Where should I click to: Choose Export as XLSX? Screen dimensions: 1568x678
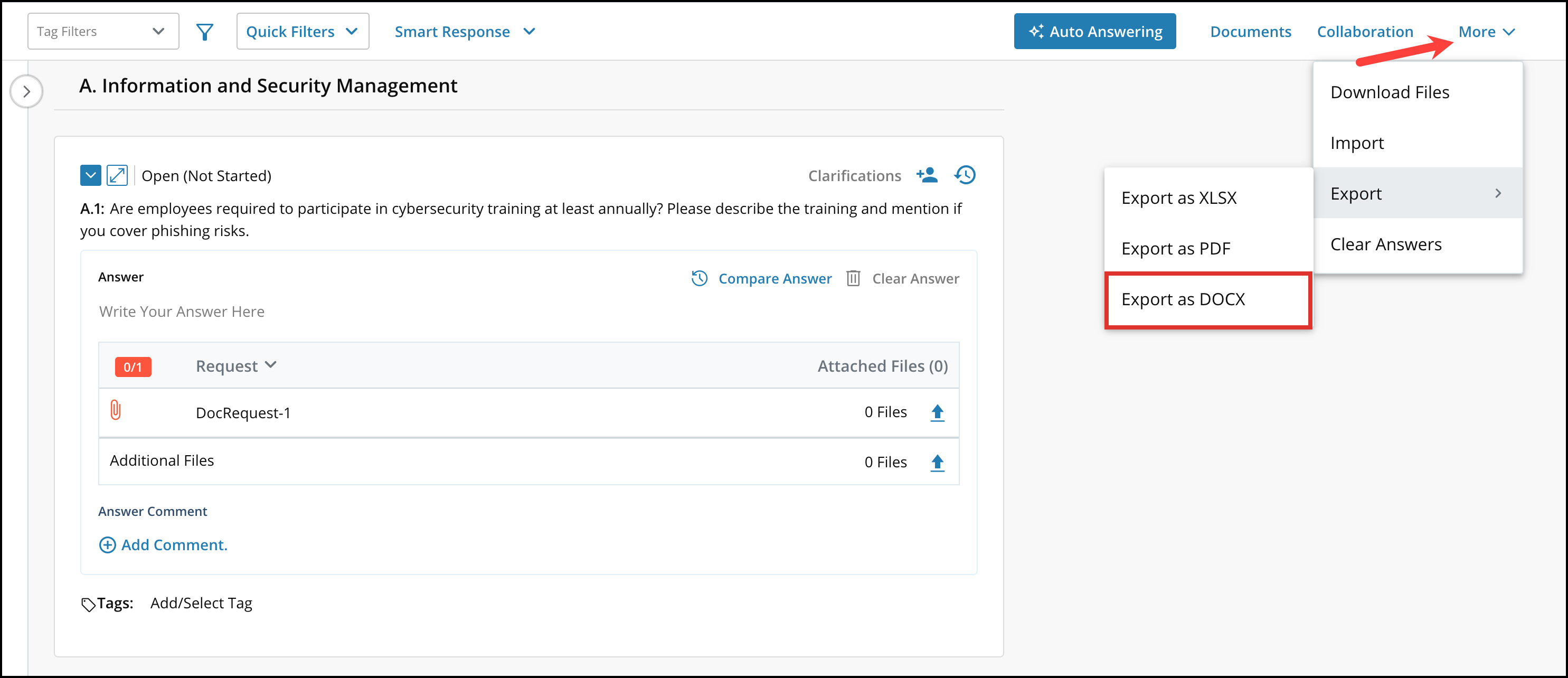click(x=1179, y=197)
